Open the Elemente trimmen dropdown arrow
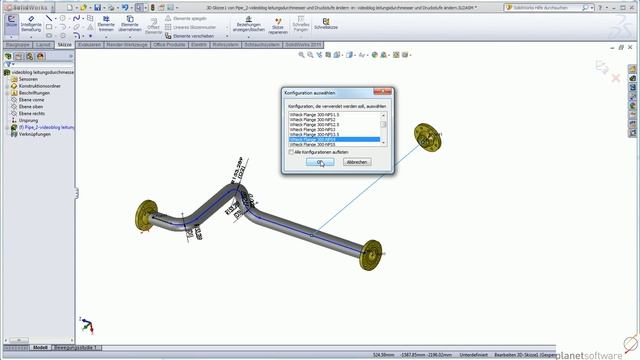This screenshot has width=640, height=360. (x=106, y=37)
